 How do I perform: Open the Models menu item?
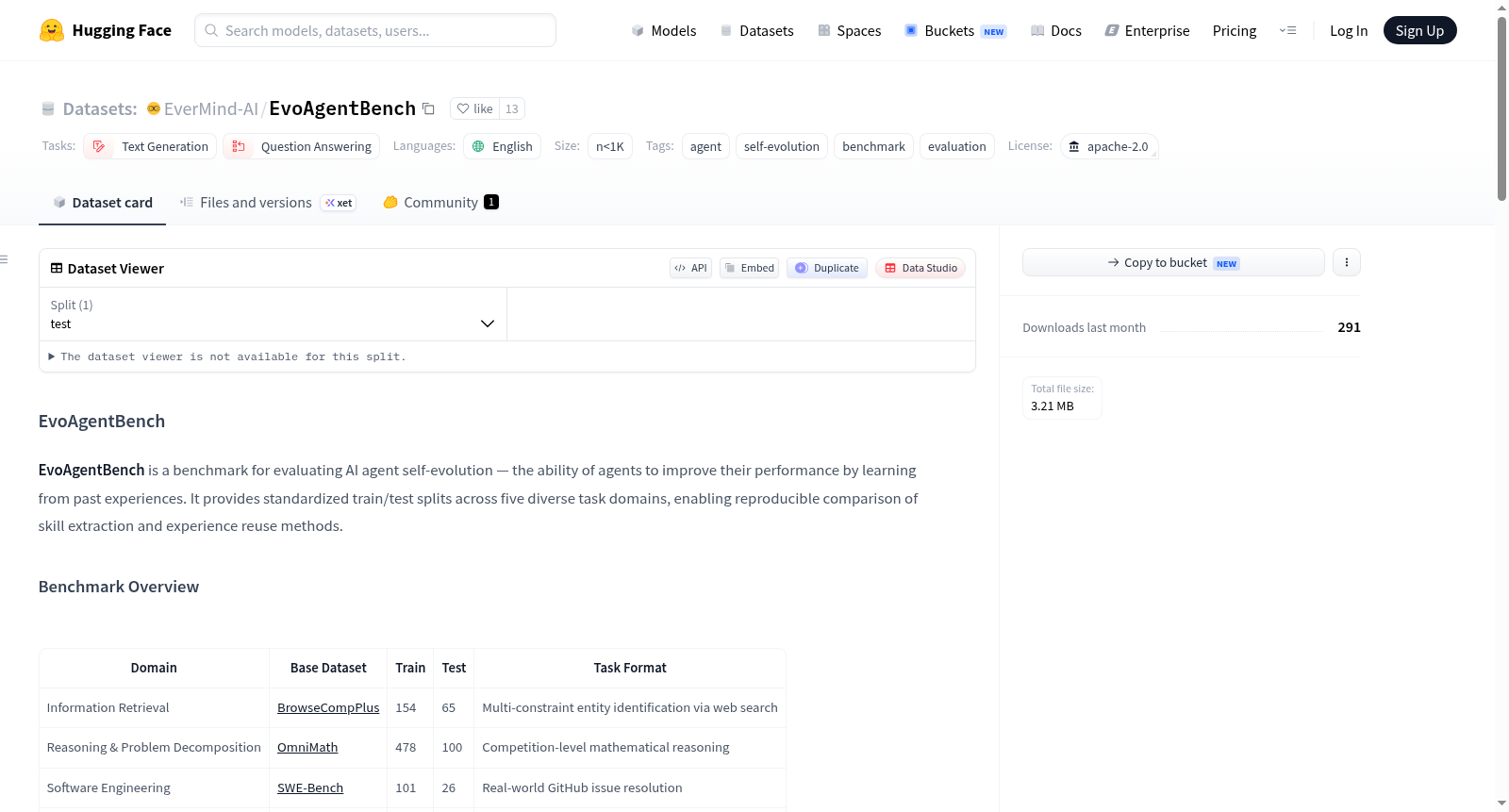[664, 30]
